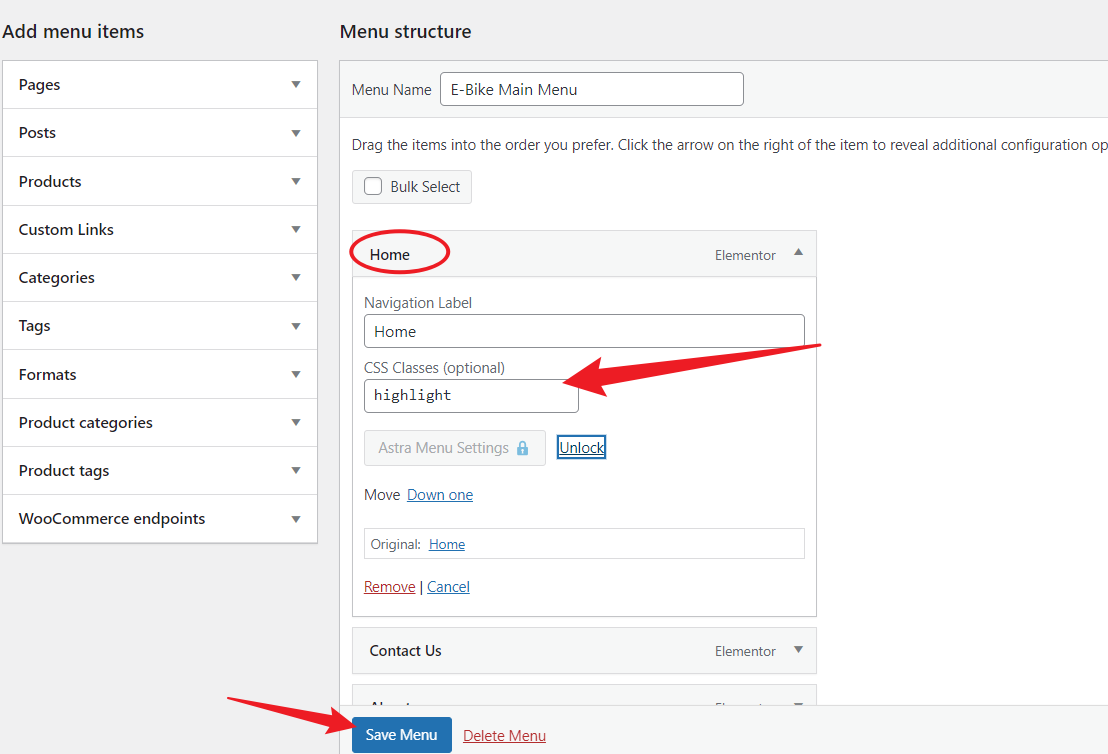
Task: Expand the Contact Us menu item
Action: point(798,650)
